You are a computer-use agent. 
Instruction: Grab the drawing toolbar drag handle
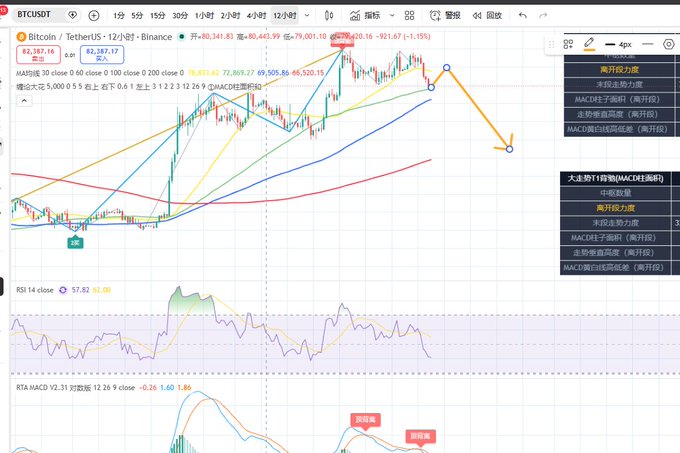coord(551,44)
